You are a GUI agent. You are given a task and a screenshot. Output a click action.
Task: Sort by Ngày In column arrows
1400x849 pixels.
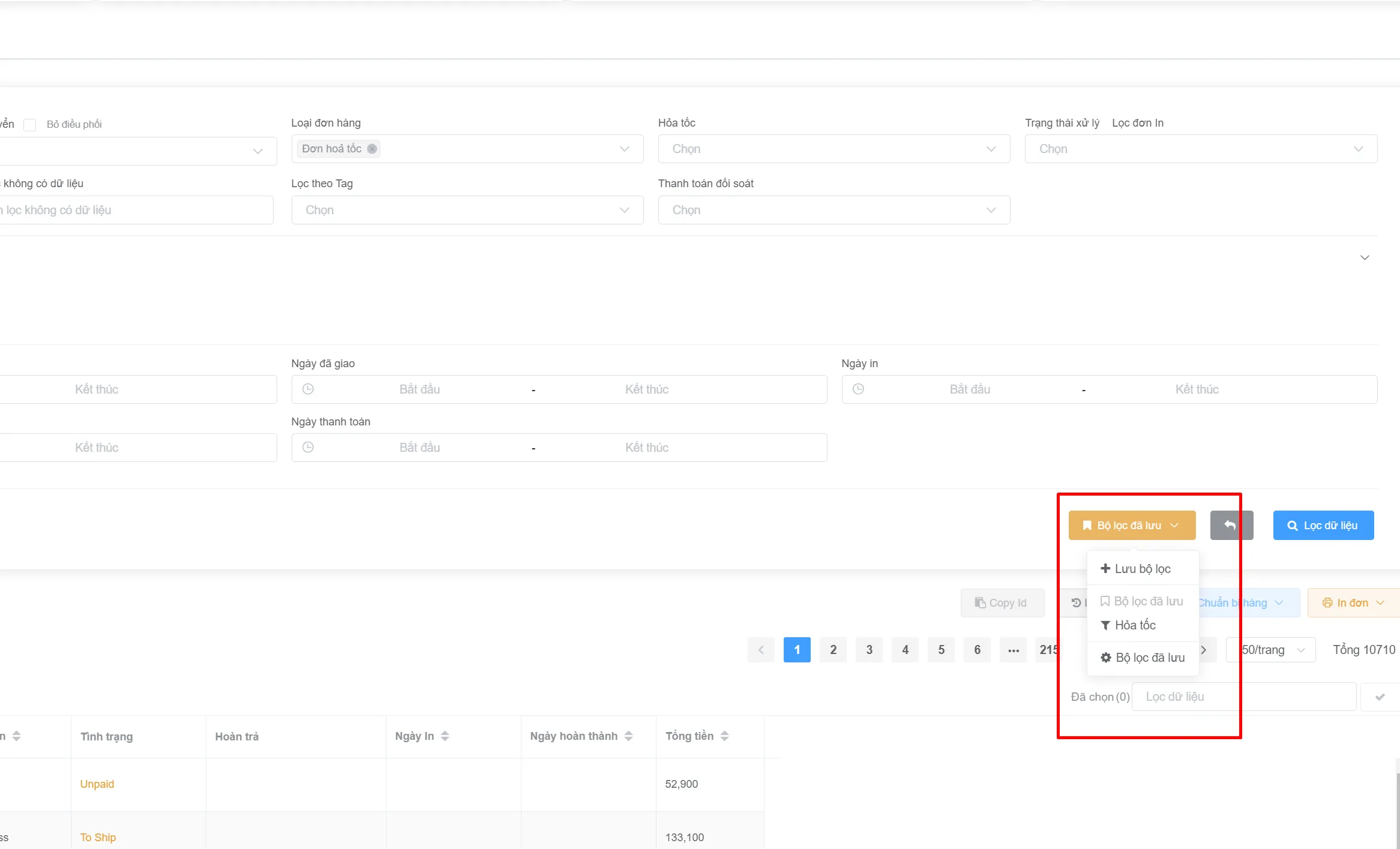point(445,736)
